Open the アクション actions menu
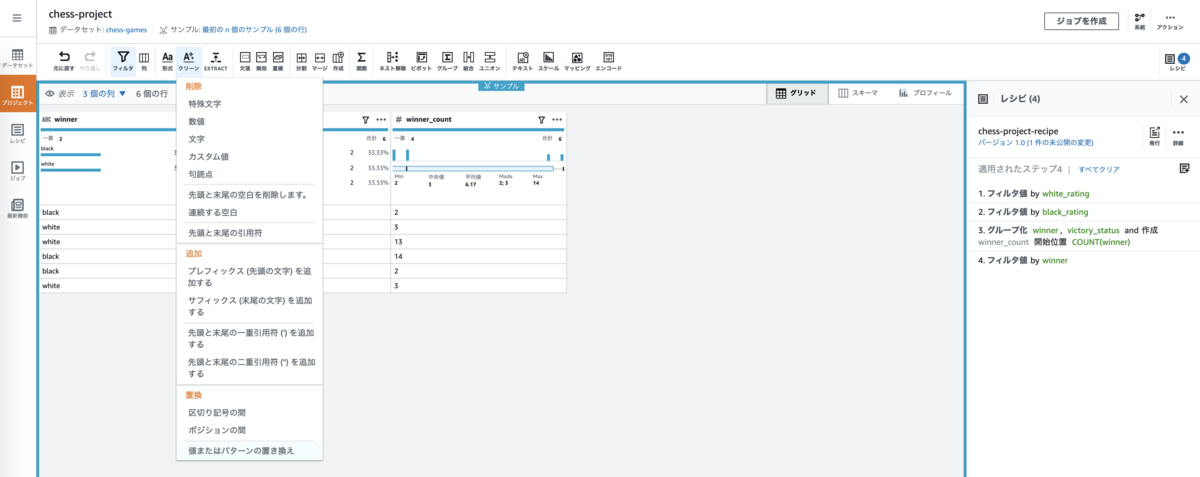 [1170, 21]
